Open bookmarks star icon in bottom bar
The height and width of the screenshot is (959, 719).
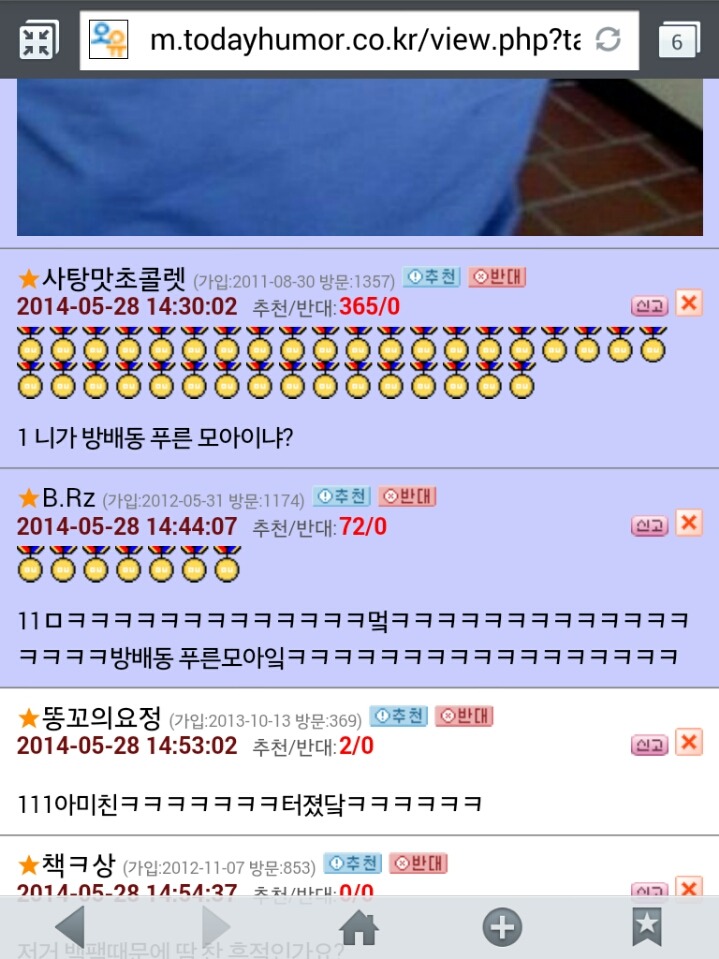(x=647, y=927)
